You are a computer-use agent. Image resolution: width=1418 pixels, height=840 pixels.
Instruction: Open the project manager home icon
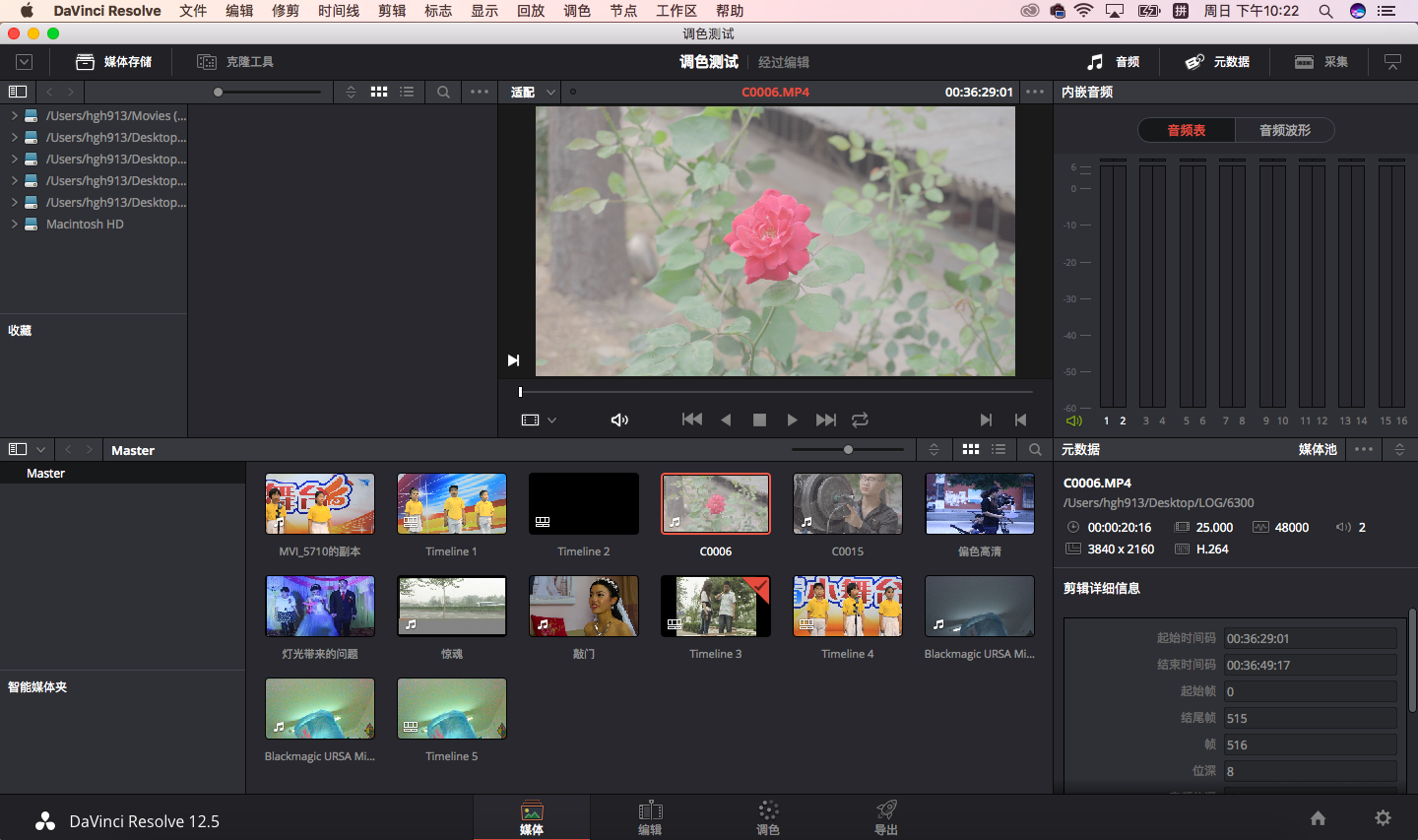[x=1318, y=818]
